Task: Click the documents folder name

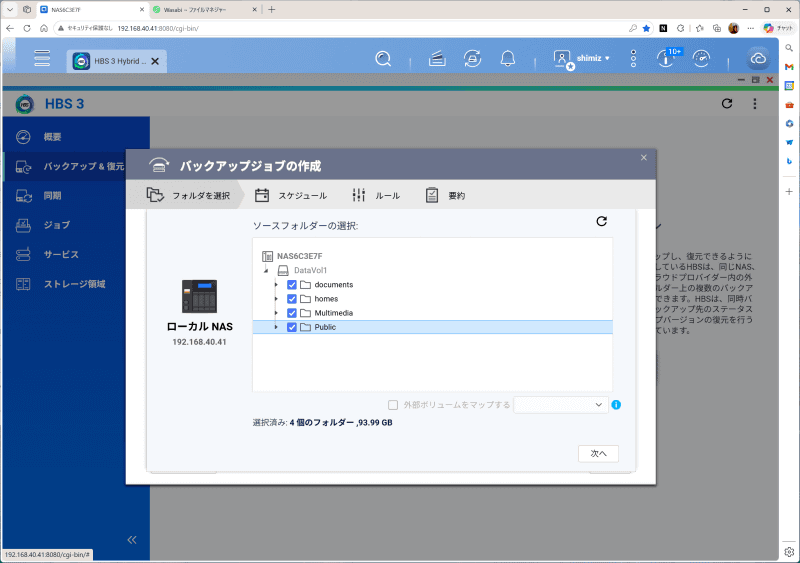Action: coord(334,285)
